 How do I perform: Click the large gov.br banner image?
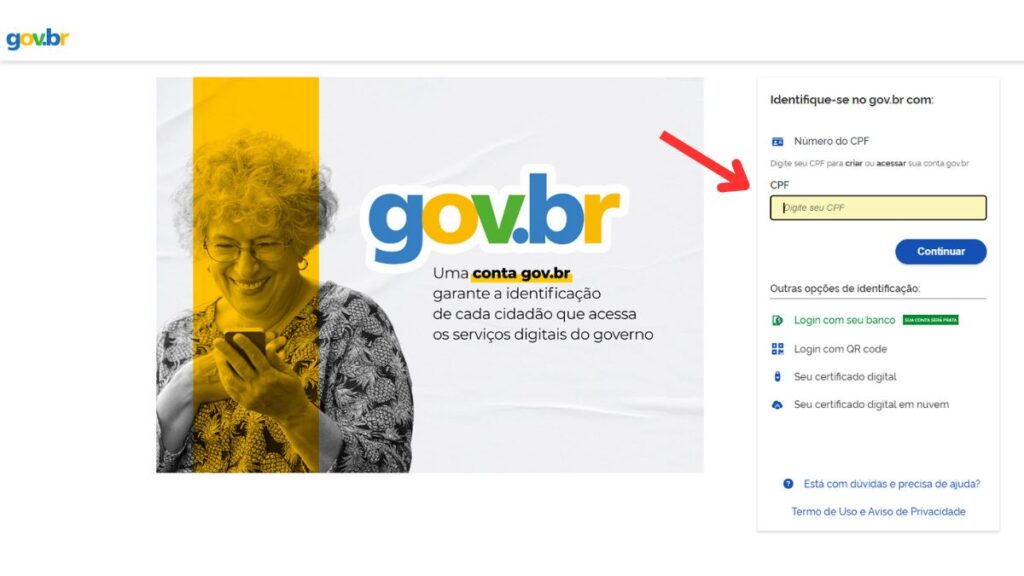click(x=430, y=275)
